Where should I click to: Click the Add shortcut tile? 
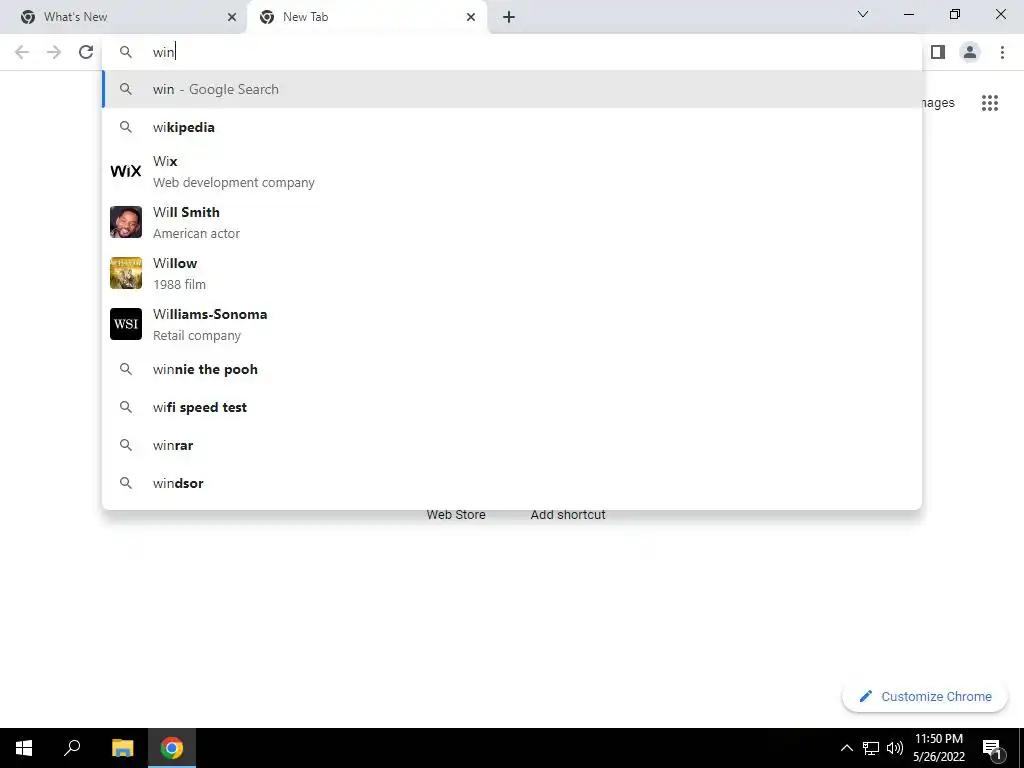point(568,515)
